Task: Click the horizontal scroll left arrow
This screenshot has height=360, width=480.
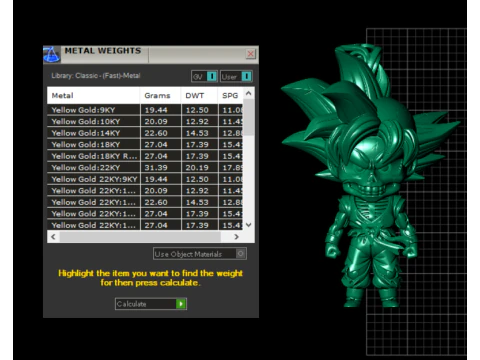Action: tap(53, 237)
